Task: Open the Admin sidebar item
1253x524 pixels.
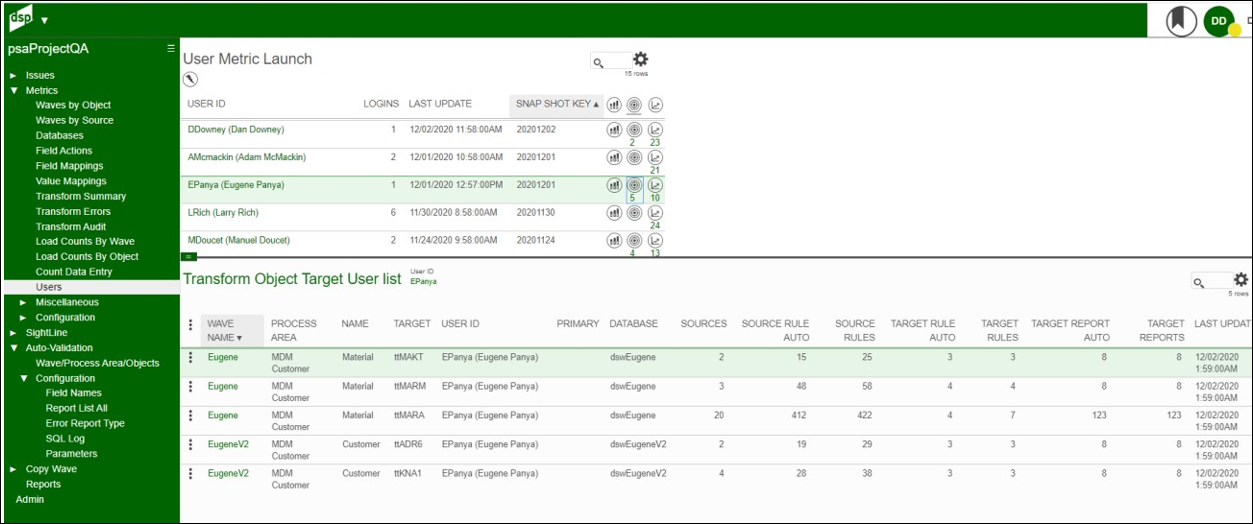Action: 30,499
